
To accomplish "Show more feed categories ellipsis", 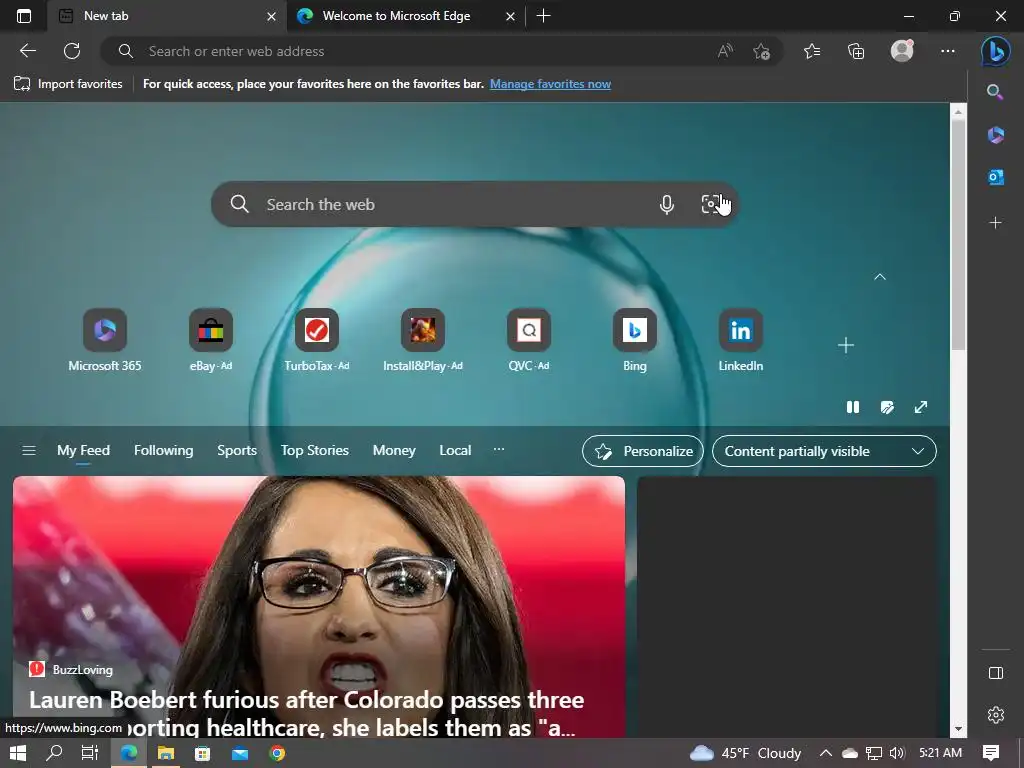I will coord(499,449).
